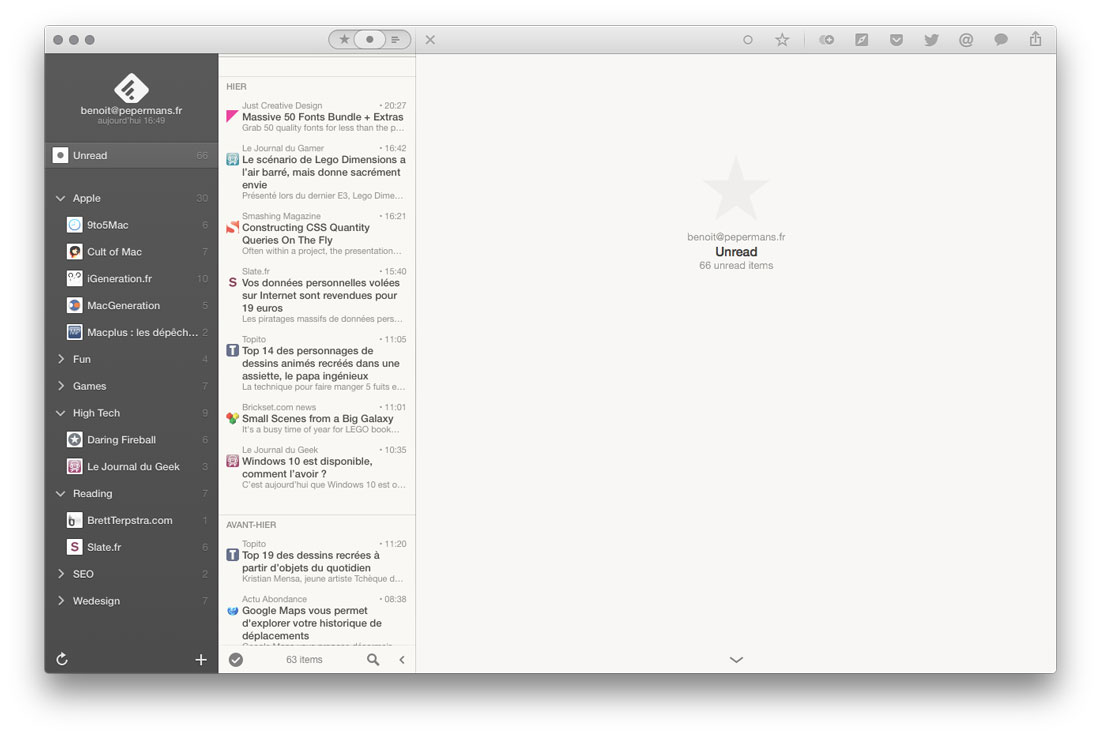
Task: Open the iGeneration.fr feed
Action: click(131, 279)
